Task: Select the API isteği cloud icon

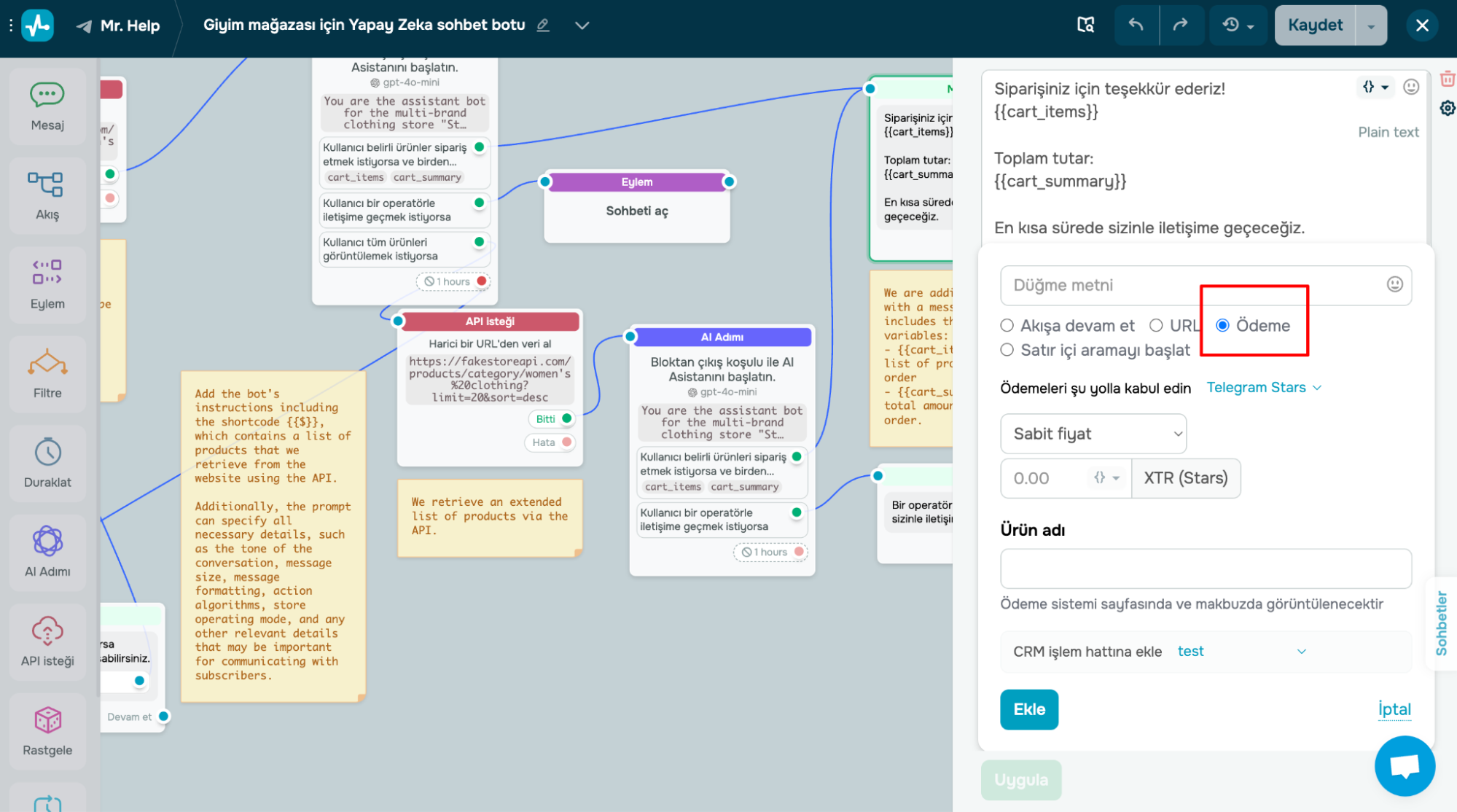Action: click(x=47, y=631)
